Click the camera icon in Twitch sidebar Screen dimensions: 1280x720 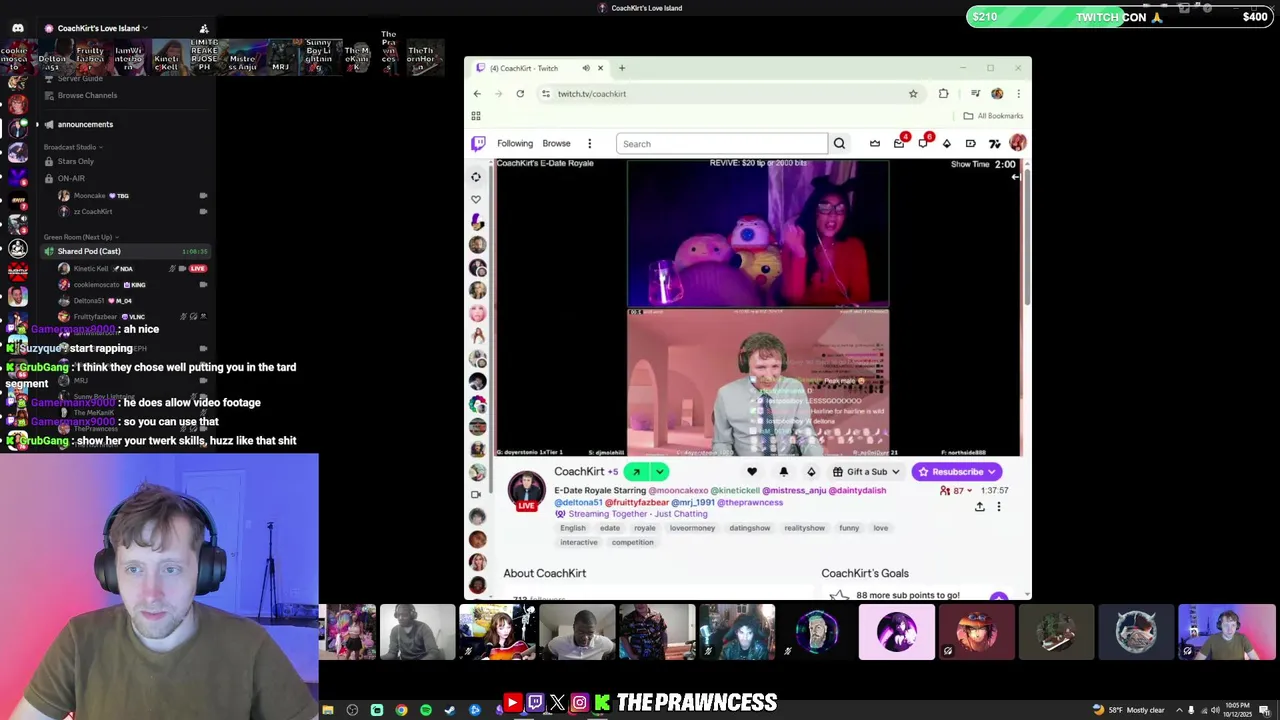476,494
